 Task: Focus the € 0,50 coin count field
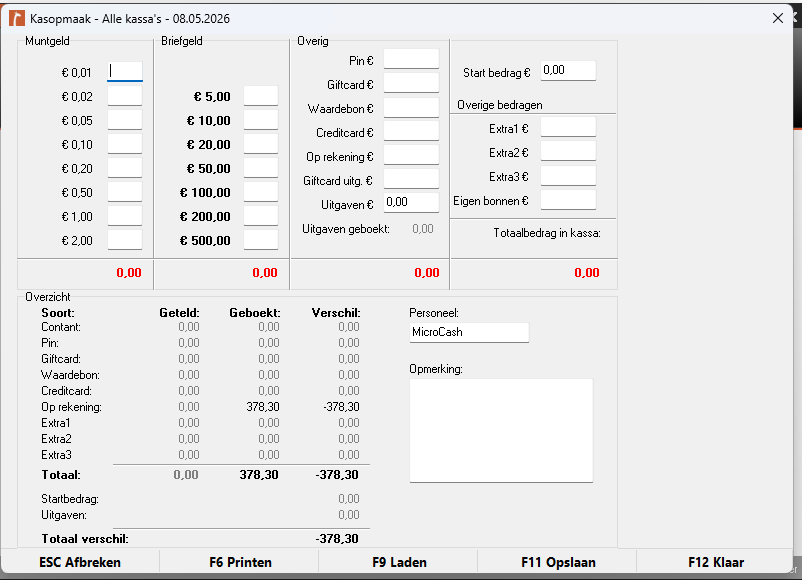point(125,192)
